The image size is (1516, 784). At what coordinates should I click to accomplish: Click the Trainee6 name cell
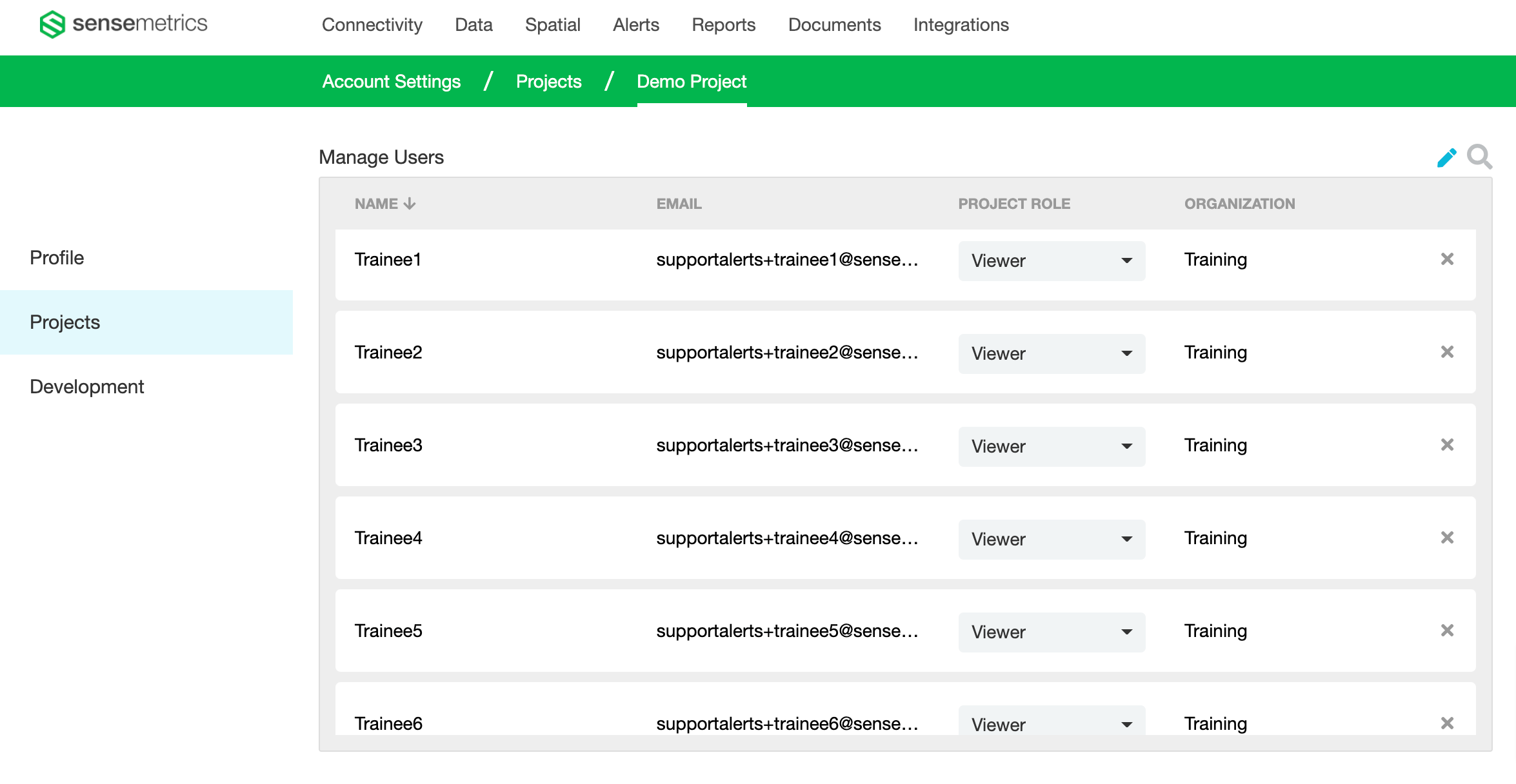[388, 723]
